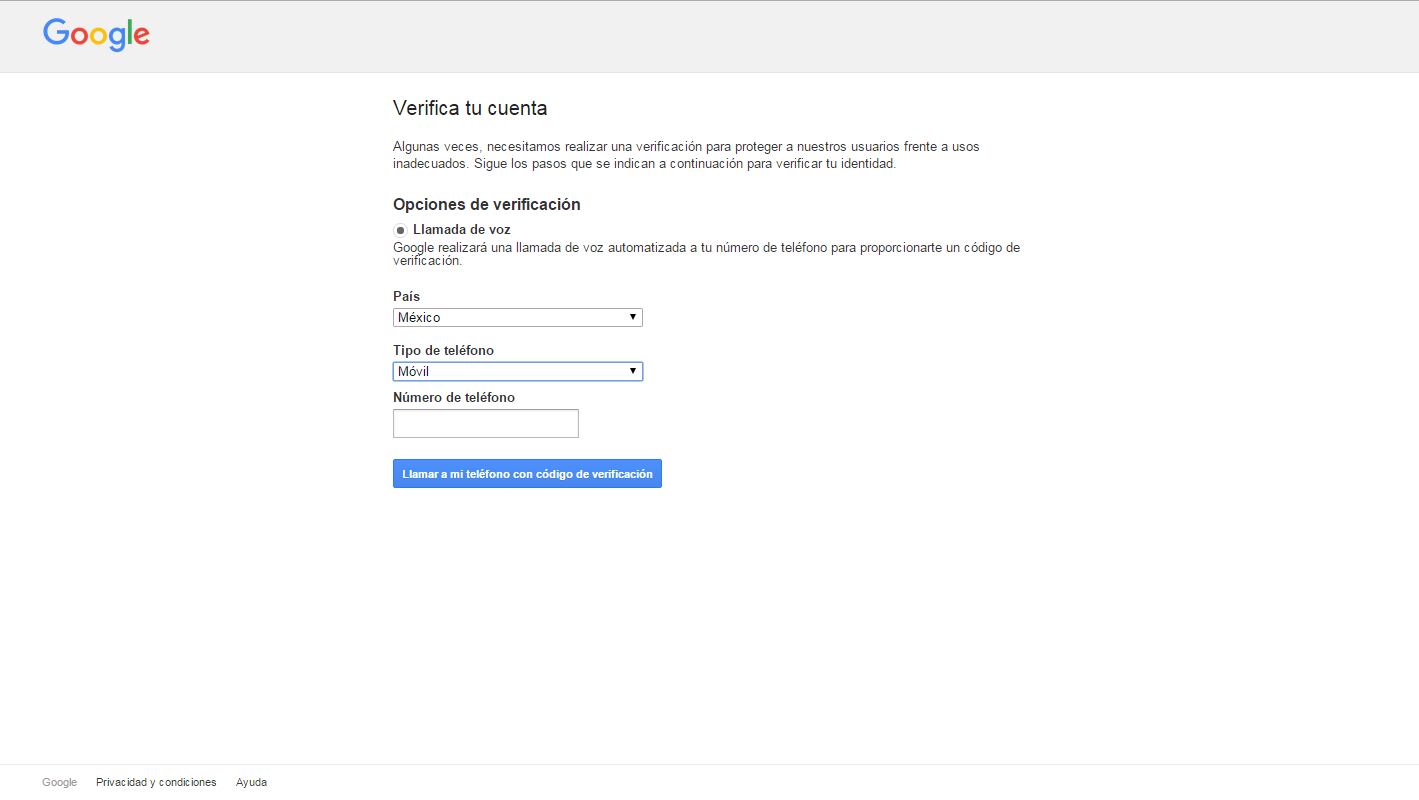Select the Llamada de voz radio button
The width and height of the screenshot is (1419, 800).
(x=400, y=230)
